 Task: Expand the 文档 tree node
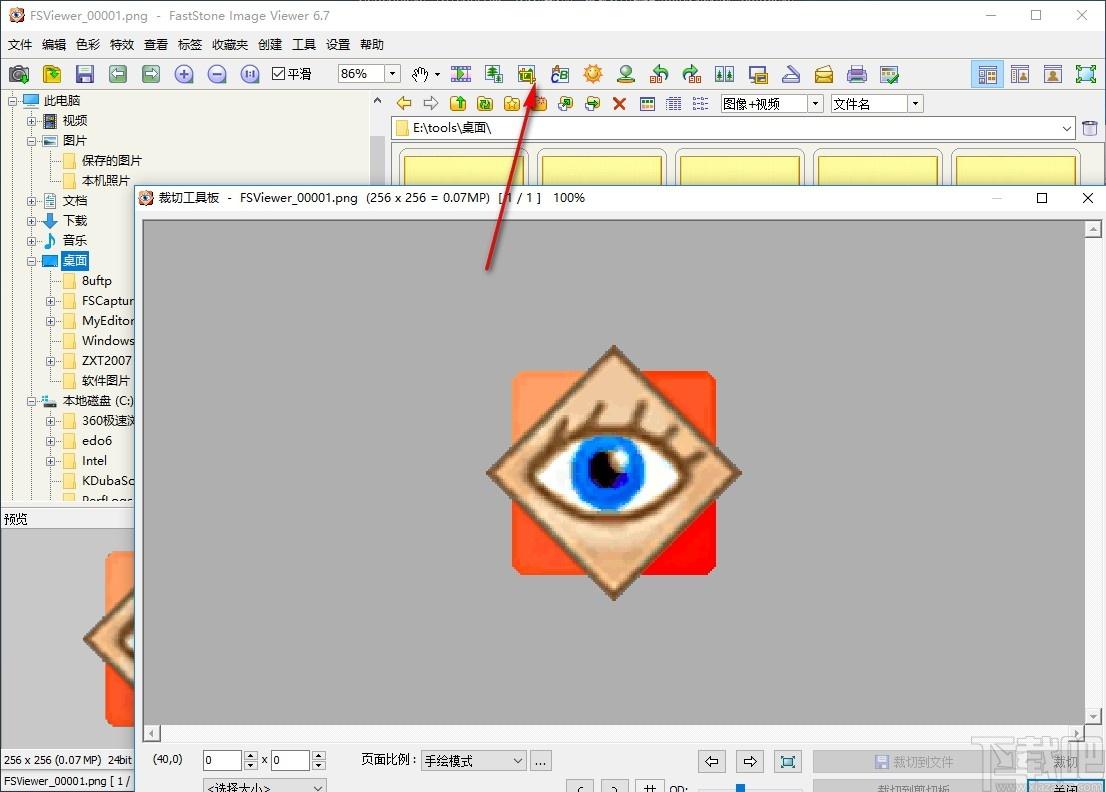pyautogui.click(x=31, y=201)
